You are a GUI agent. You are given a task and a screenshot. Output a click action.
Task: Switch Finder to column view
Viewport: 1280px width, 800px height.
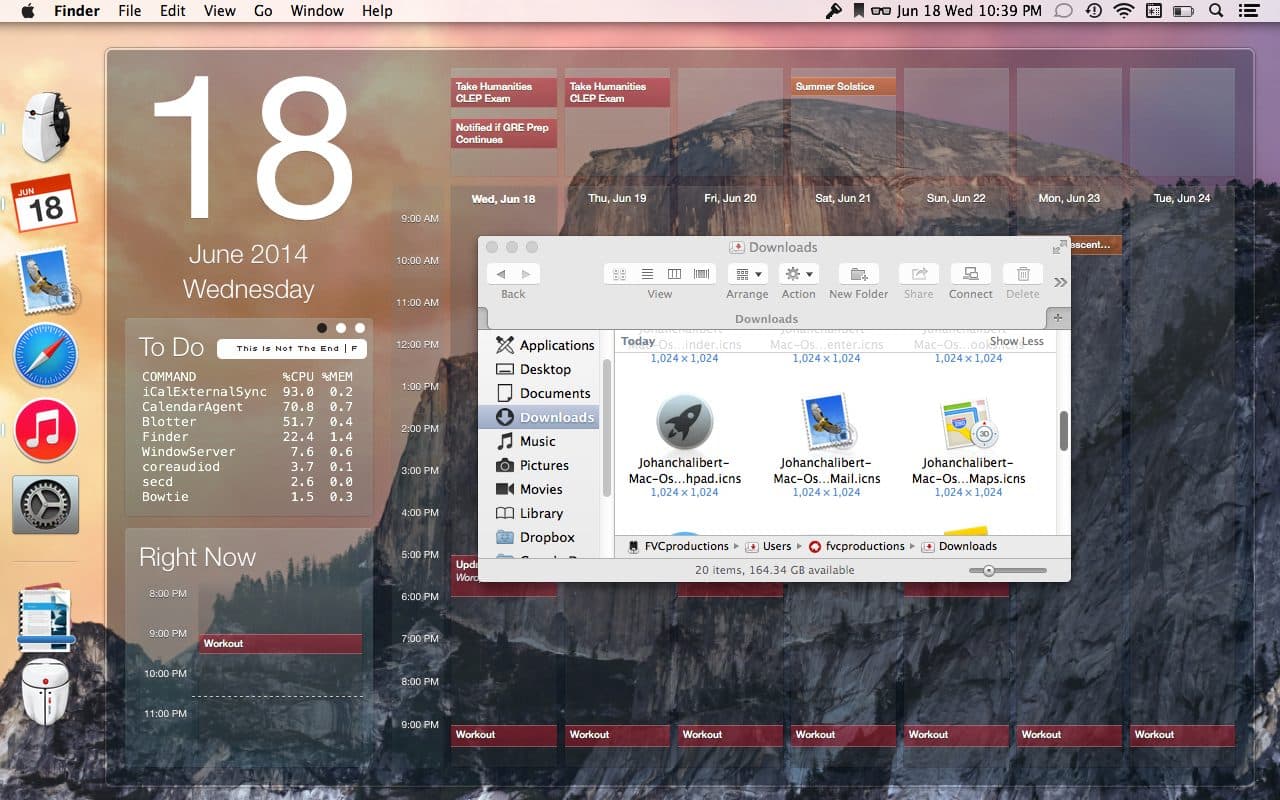tap(674, 274)
